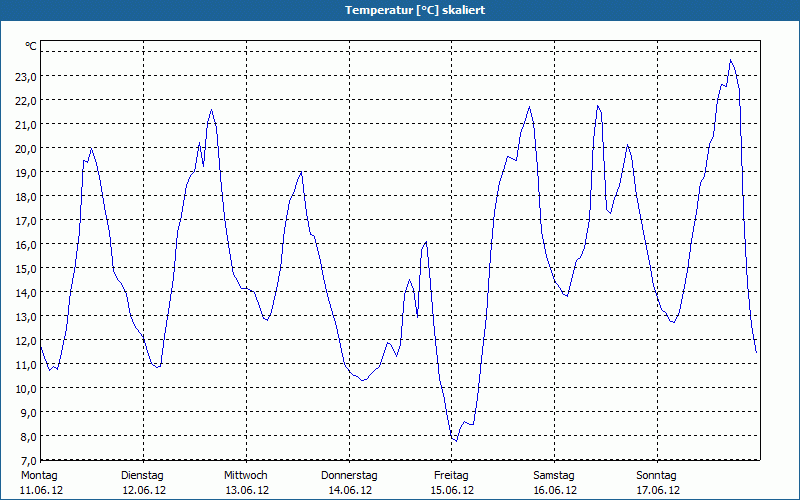Viewport: 800px width, 500px height.
Task: Click the Dienstag day label
Action: click(142, 476)
